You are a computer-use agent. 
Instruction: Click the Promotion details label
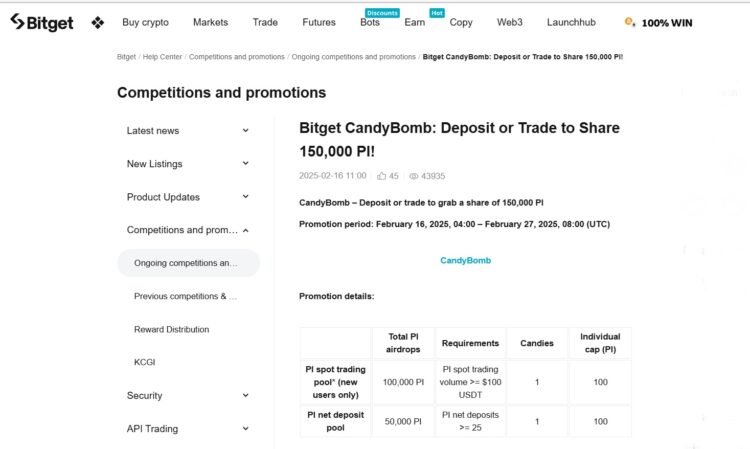point(337,296)
